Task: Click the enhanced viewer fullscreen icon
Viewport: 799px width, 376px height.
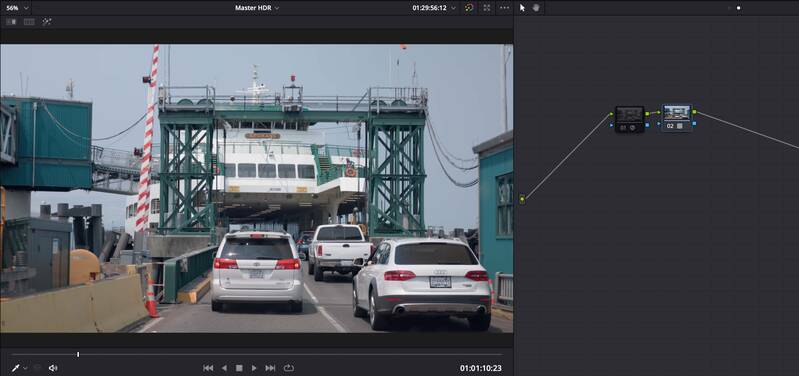Action: pyautogui.click(x=487, y=8)
